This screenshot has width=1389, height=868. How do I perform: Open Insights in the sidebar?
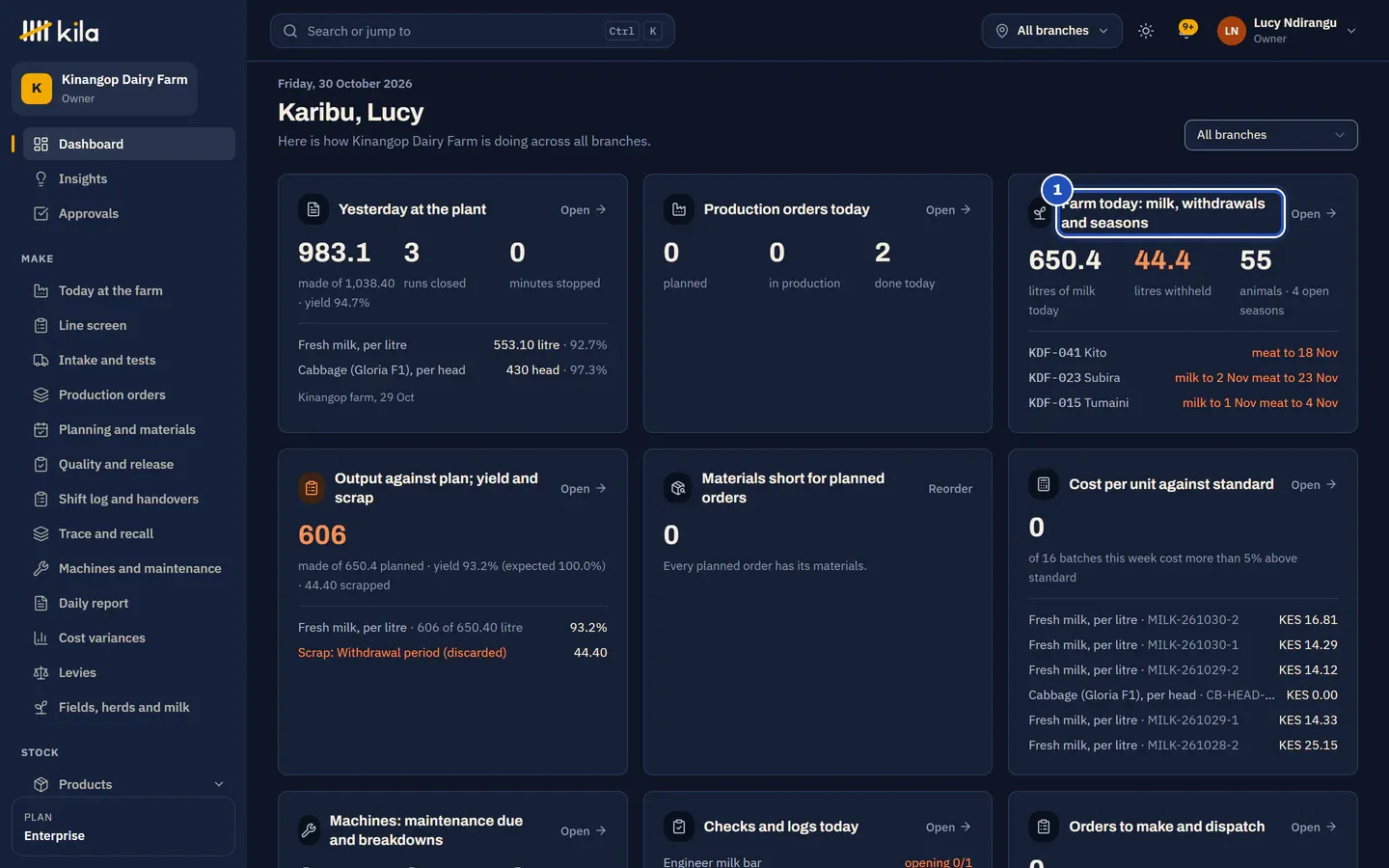coord(129,178)
